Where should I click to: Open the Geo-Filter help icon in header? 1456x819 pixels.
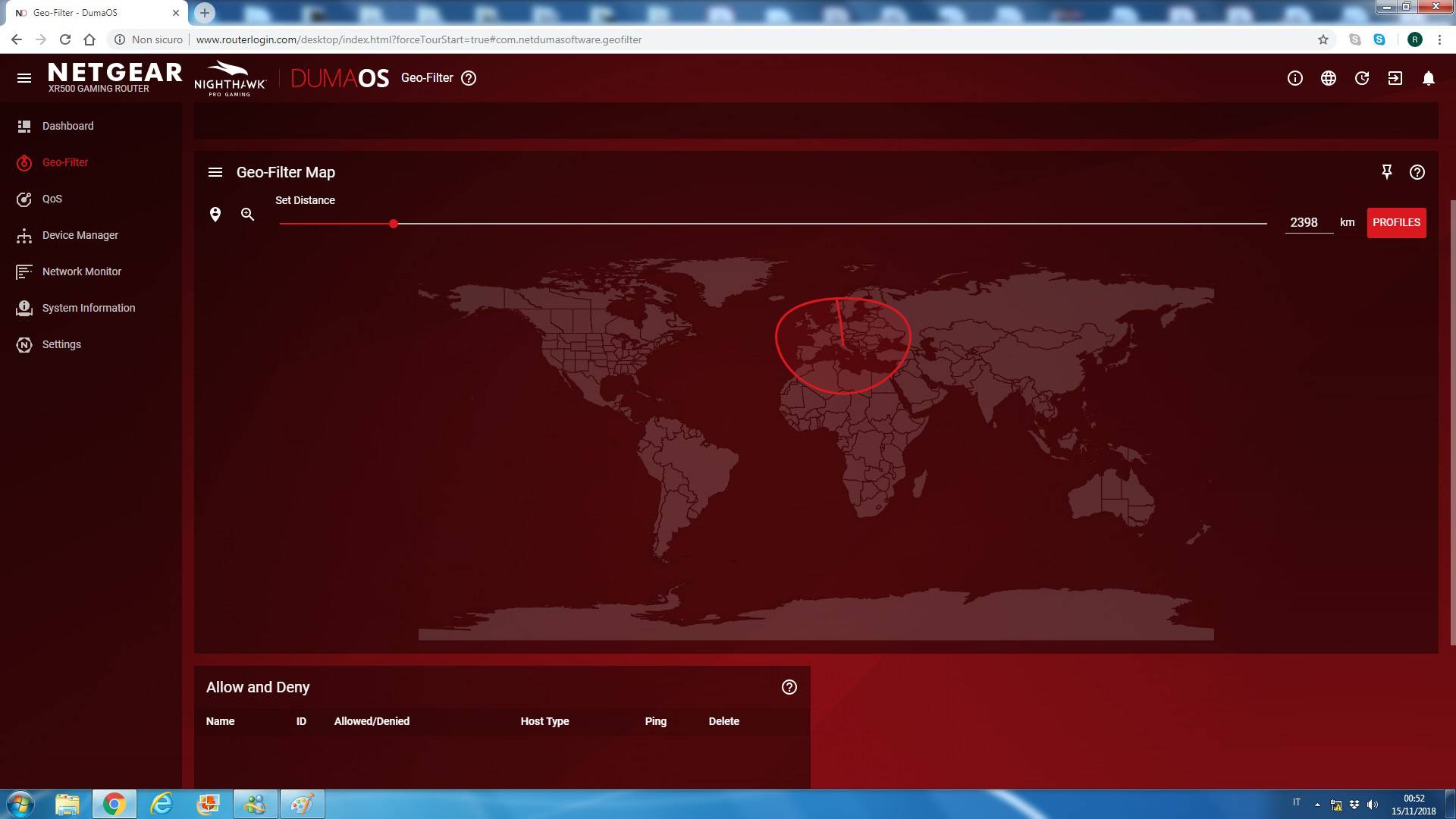point(469,78)
